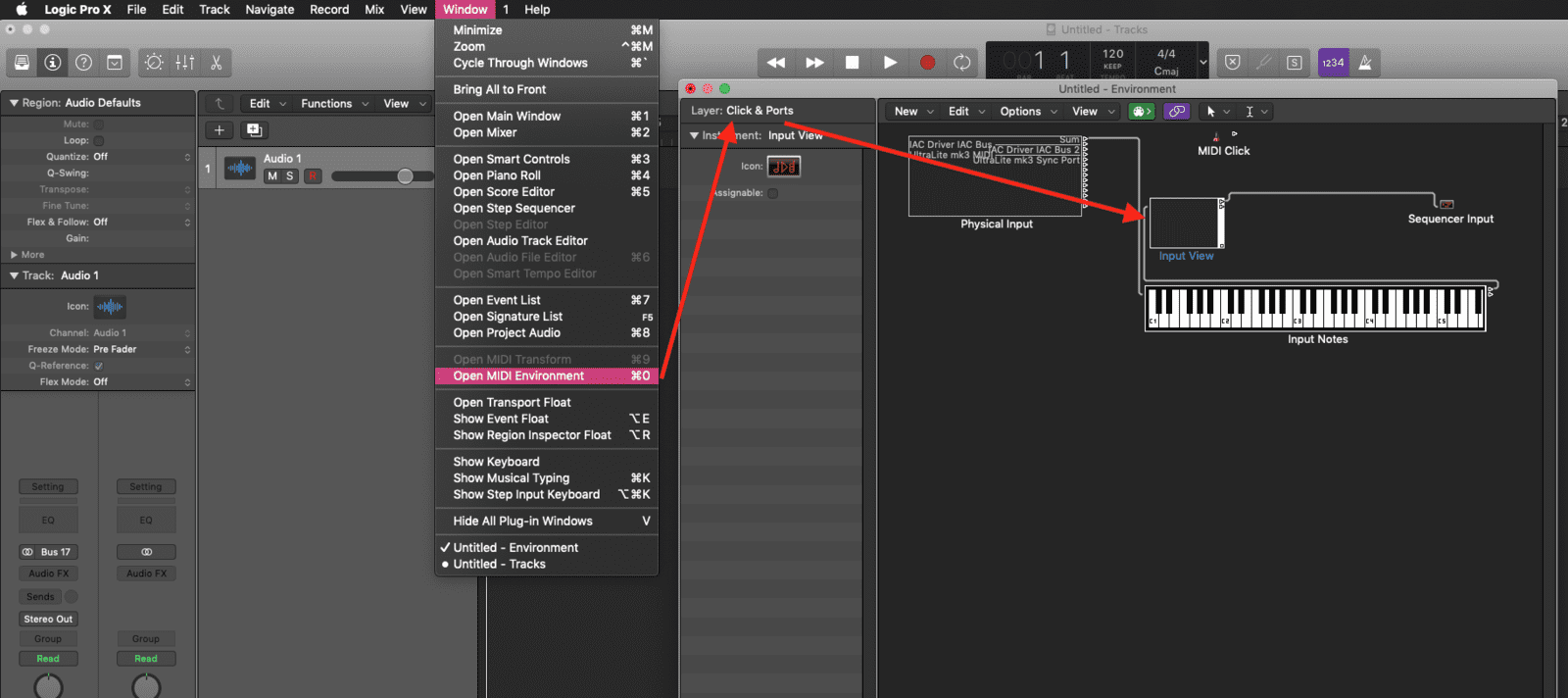Collapse the Track: Audio 1 triangle
1568x698 pixels.
14,275
